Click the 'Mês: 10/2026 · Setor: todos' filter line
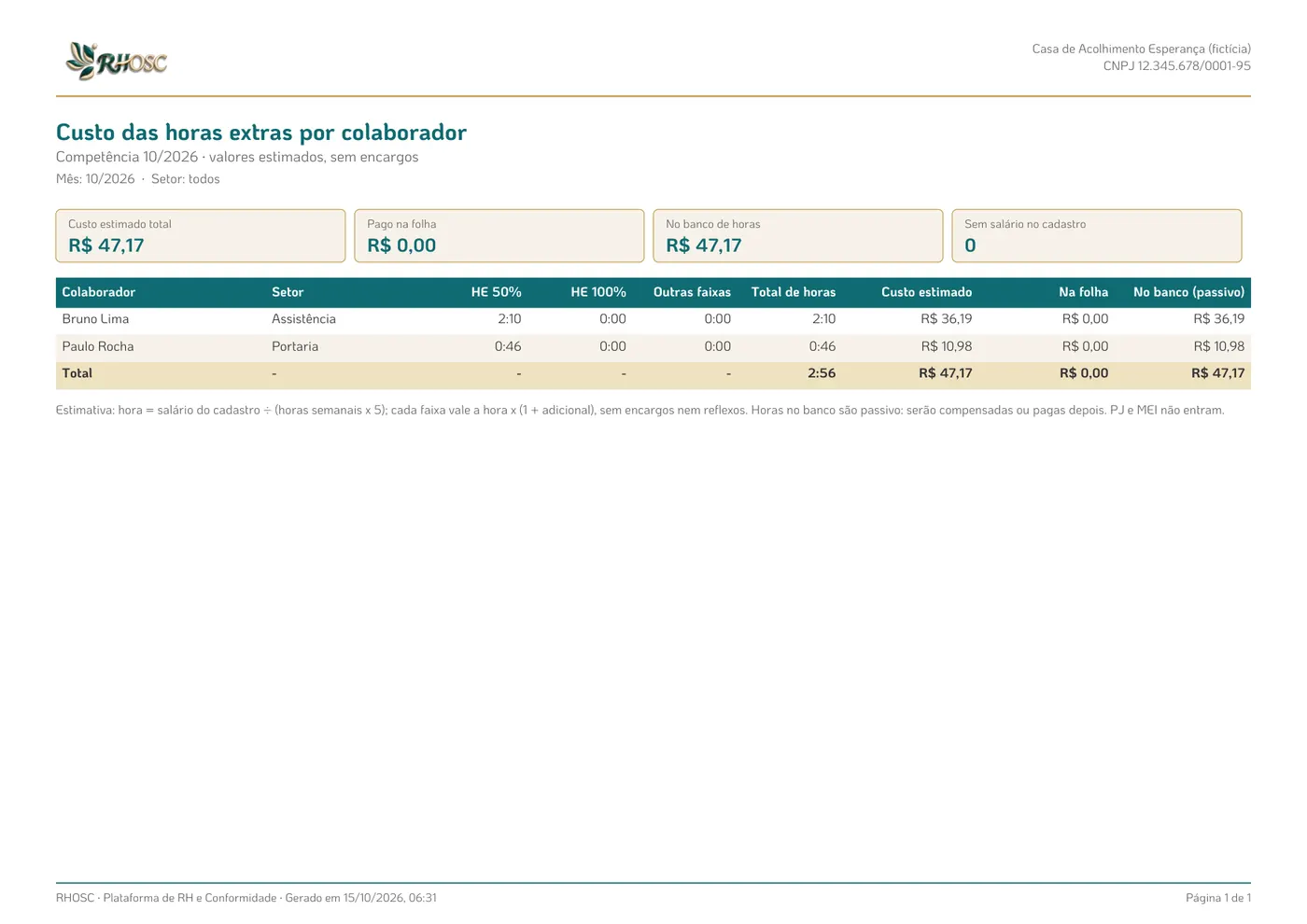The image size is (1307, 924). coord(138,179)
